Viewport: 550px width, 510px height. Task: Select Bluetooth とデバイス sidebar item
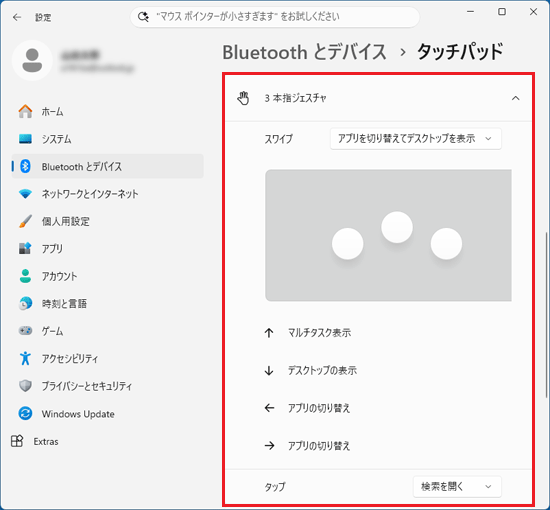pos(107,166)
